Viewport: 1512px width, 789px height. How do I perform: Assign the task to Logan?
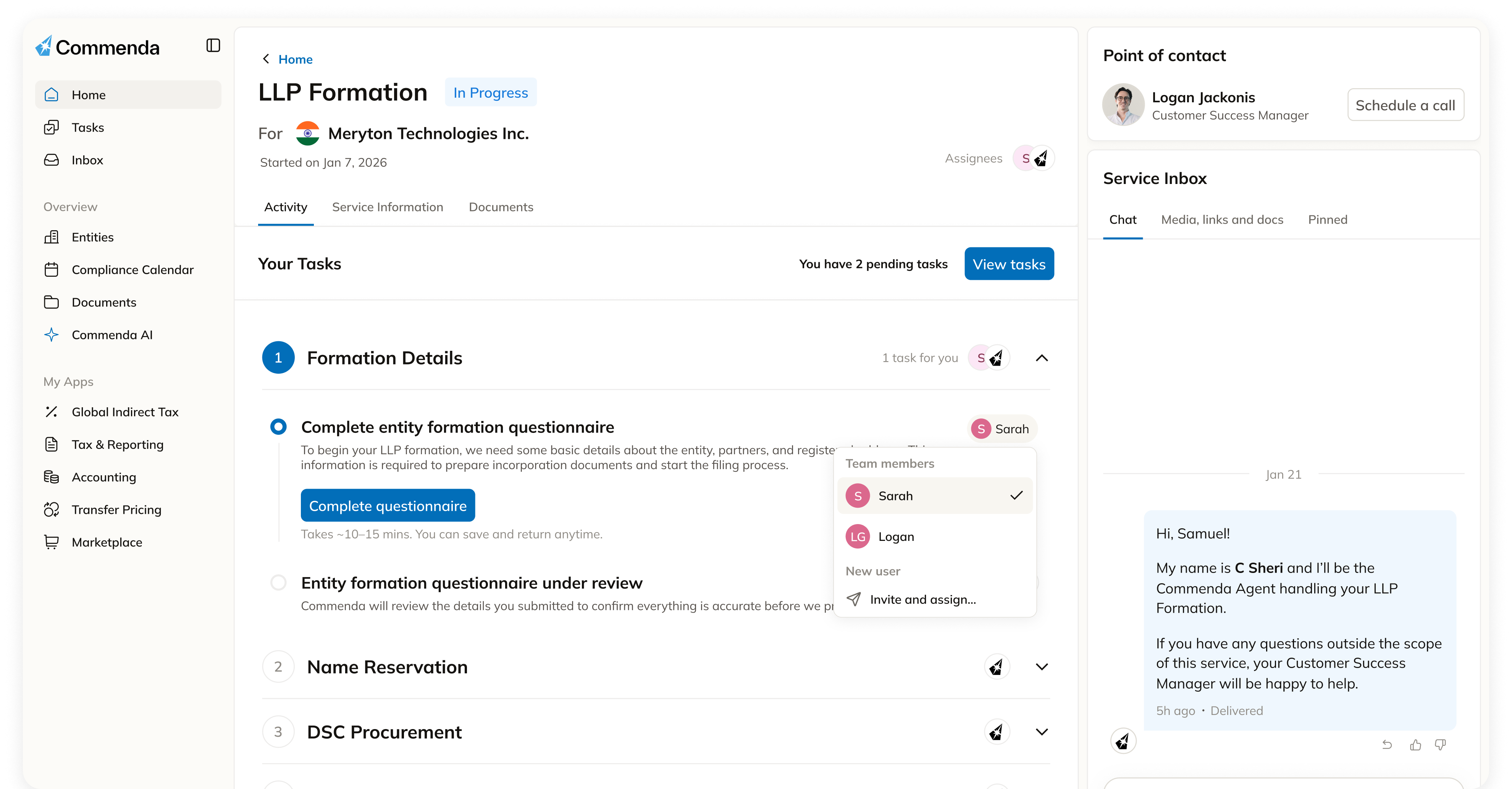point(935,537)
